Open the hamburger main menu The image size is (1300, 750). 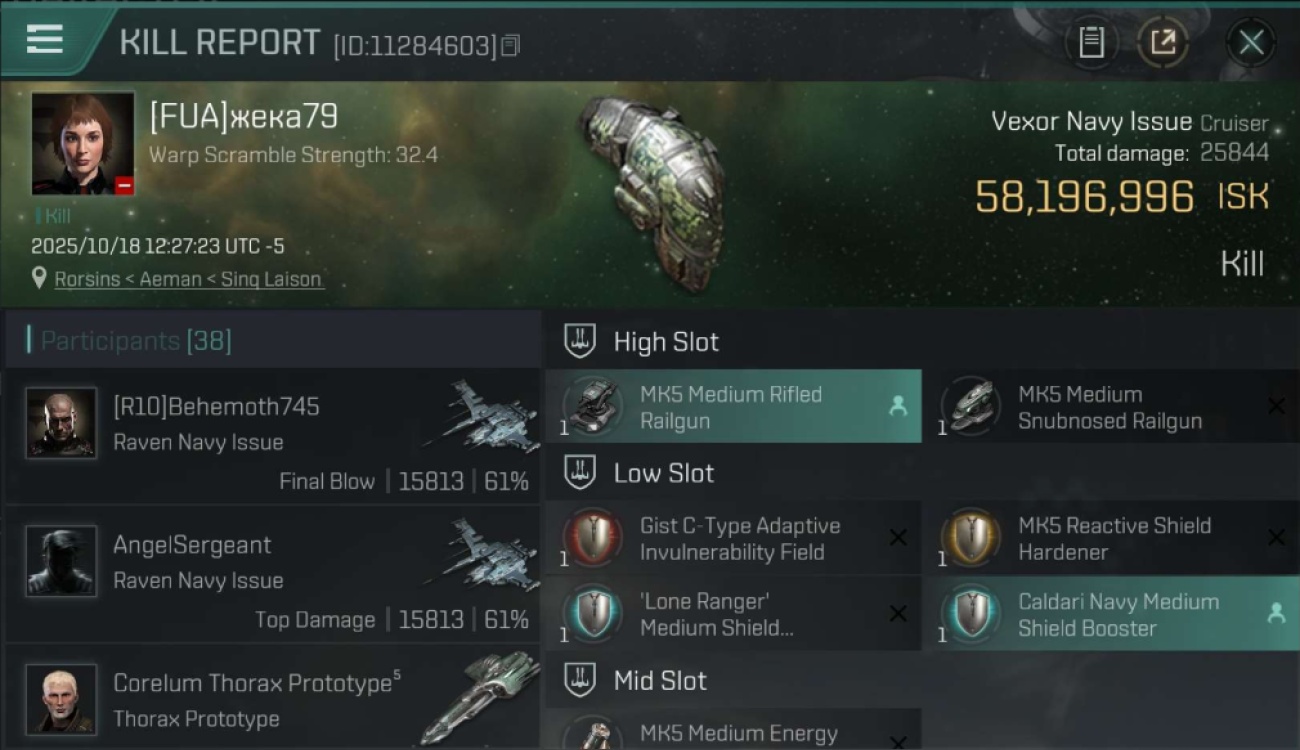pos(45,40)
